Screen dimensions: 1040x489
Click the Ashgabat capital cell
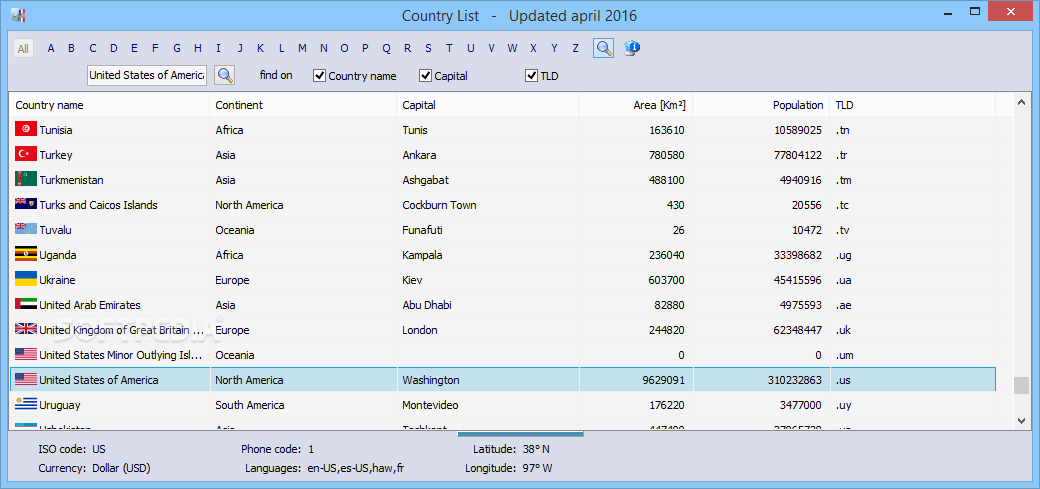point(424,180)
